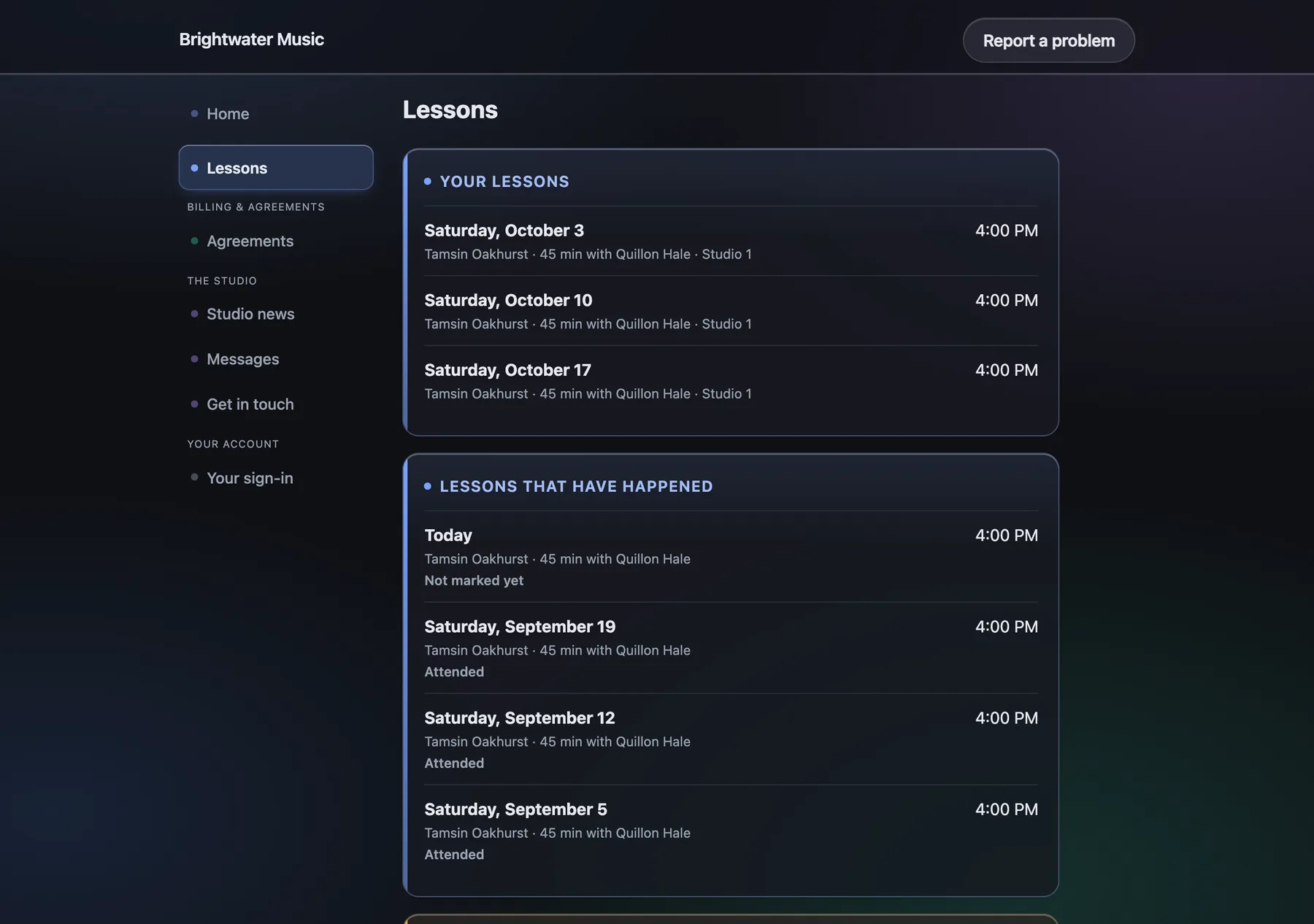The image size is (1314, 924).
Task: Open the Agreements page
Action: 276,241
